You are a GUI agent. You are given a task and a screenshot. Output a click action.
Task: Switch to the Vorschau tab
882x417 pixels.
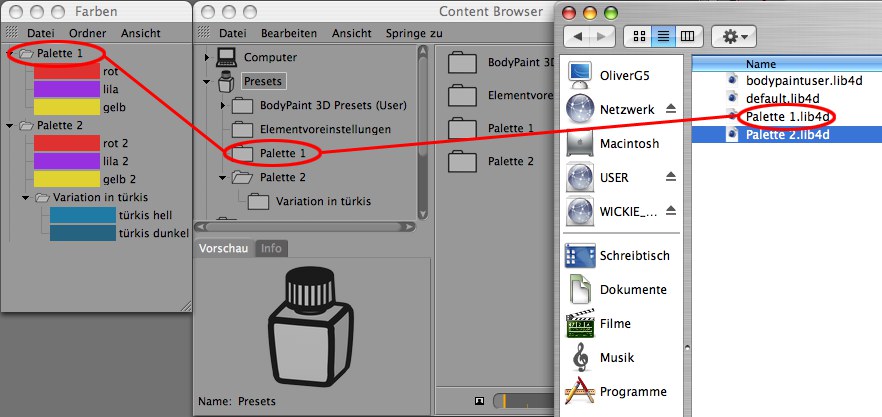[x=223, y=248]
